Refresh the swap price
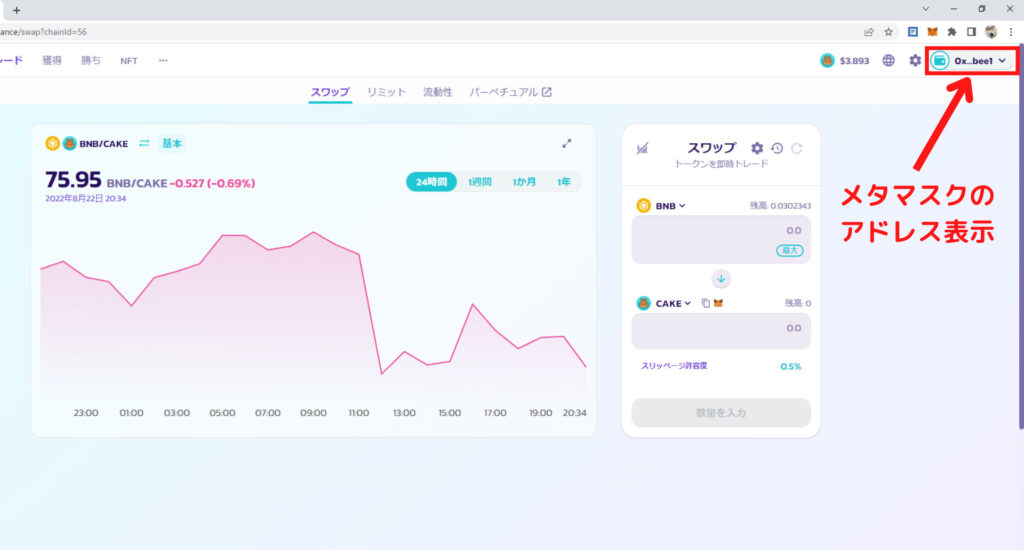This screenshot has width=1024, height=550. (x=797, y=148)
